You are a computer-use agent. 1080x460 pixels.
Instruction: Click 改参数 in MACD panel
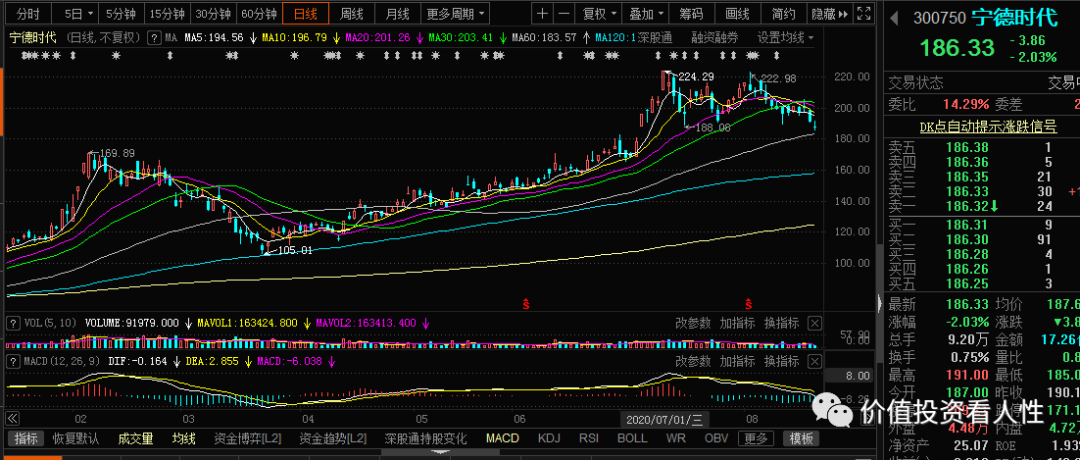pos(693,360)
